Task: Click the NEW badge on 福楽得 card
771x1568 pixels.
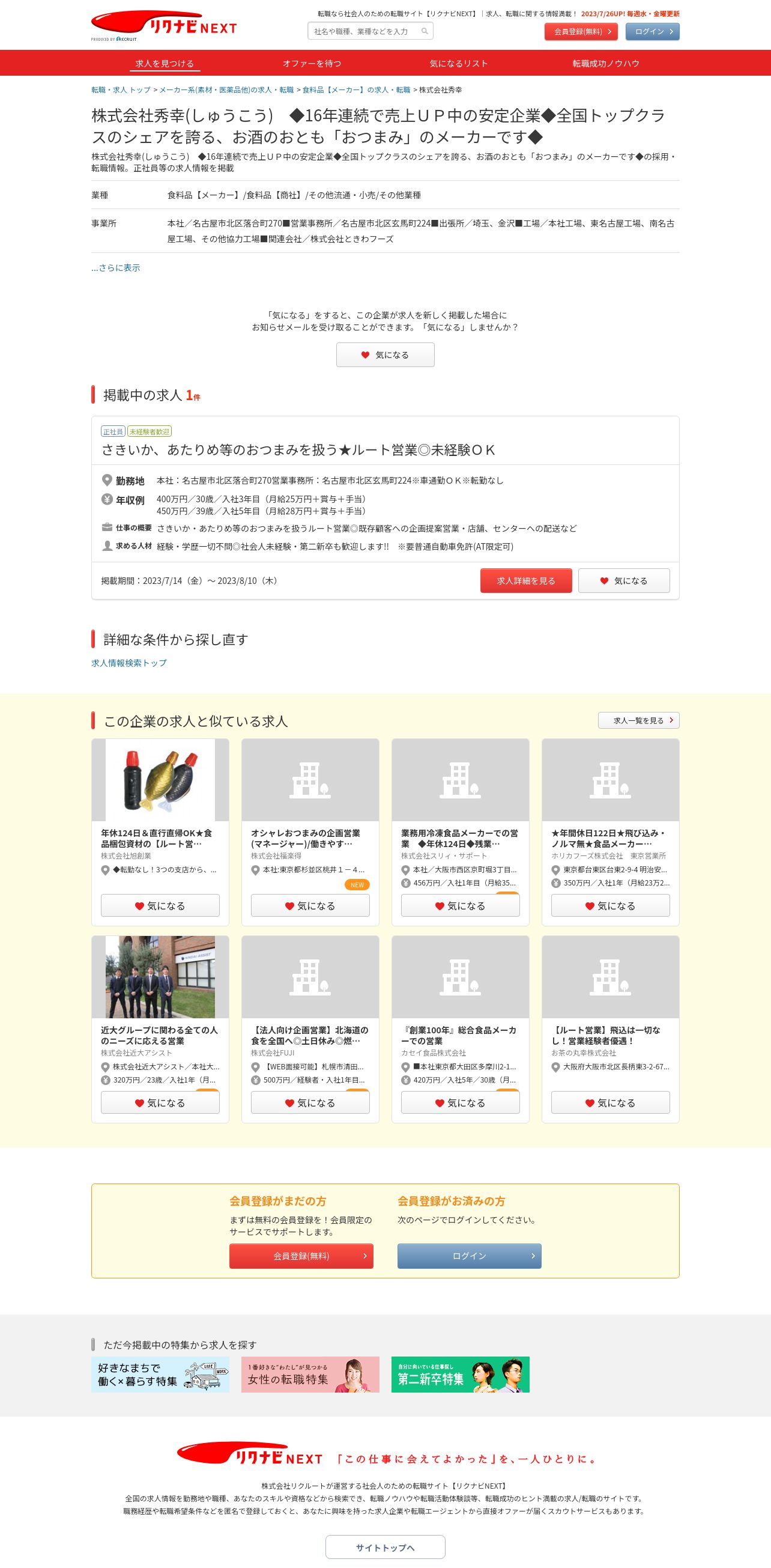Action: tap(357, 885)
